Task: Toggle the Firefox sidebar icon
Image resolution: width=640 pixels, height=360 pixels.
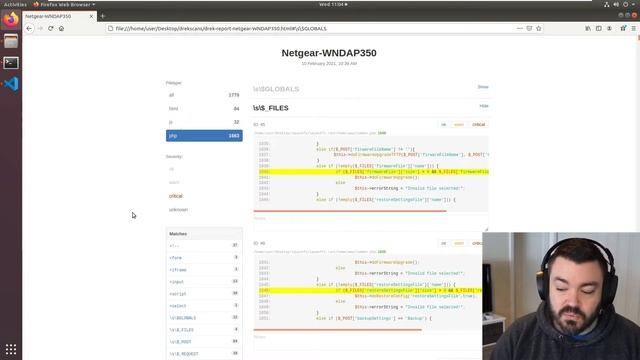Action: (x=598, y=29)
